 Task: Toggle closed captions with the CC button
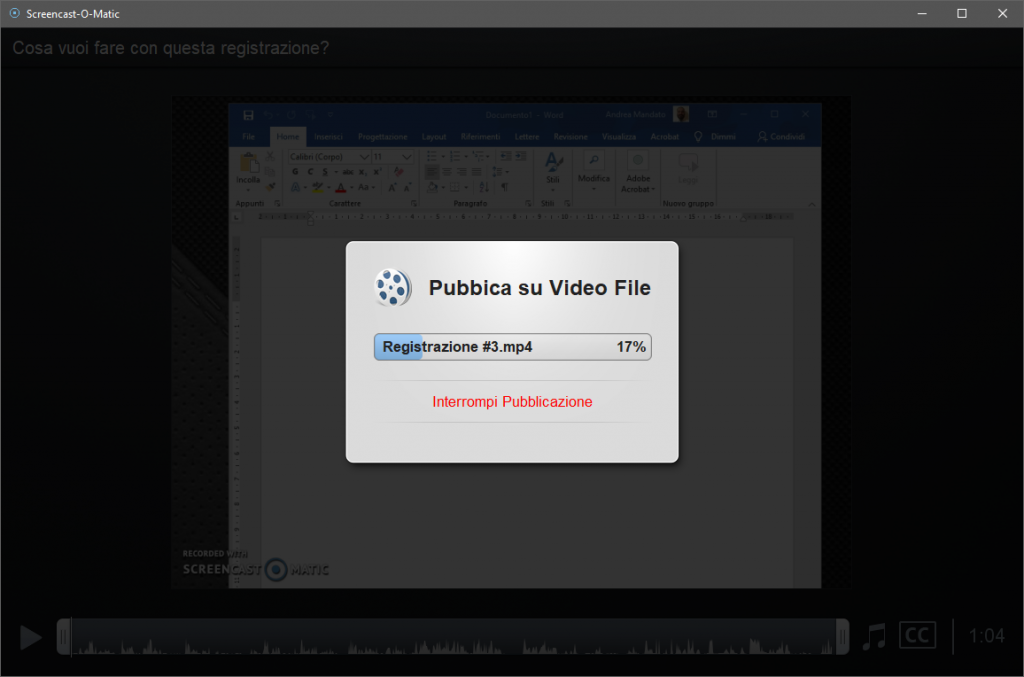(x=917, y=635)
